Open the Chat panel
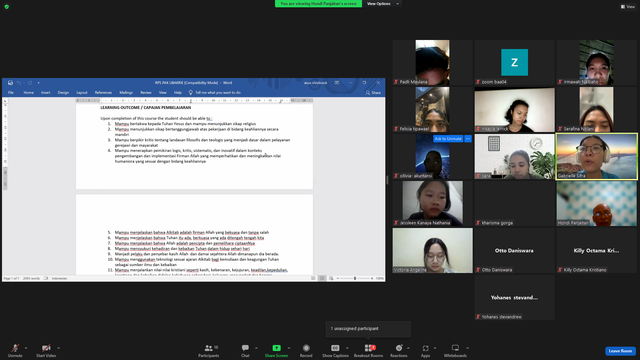The width and height of the screenshot is (640, 360). pos(245,350)
